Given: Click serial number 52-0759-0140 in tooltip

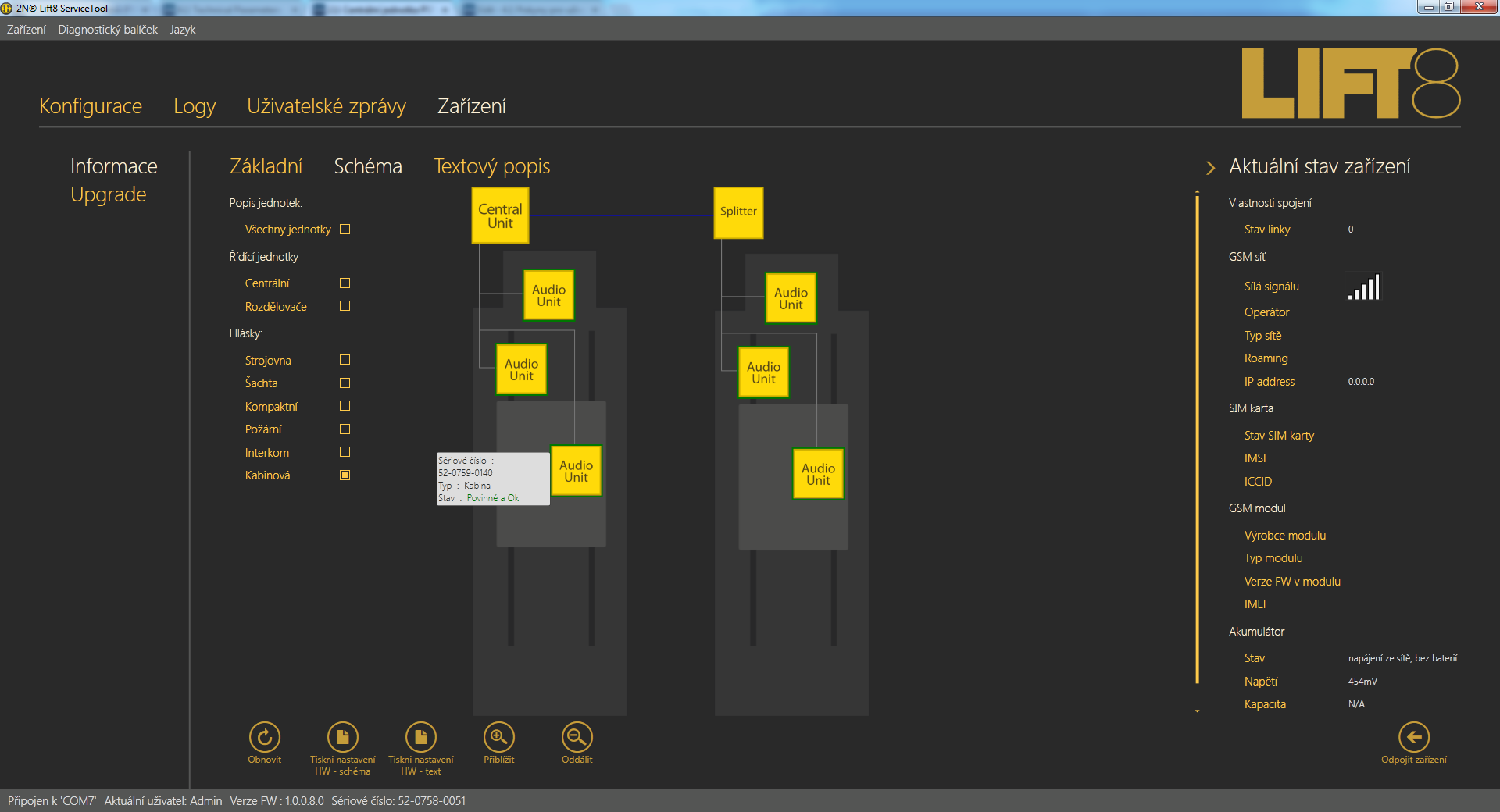Looking at the screenshot, I should (x=466, y=473).
